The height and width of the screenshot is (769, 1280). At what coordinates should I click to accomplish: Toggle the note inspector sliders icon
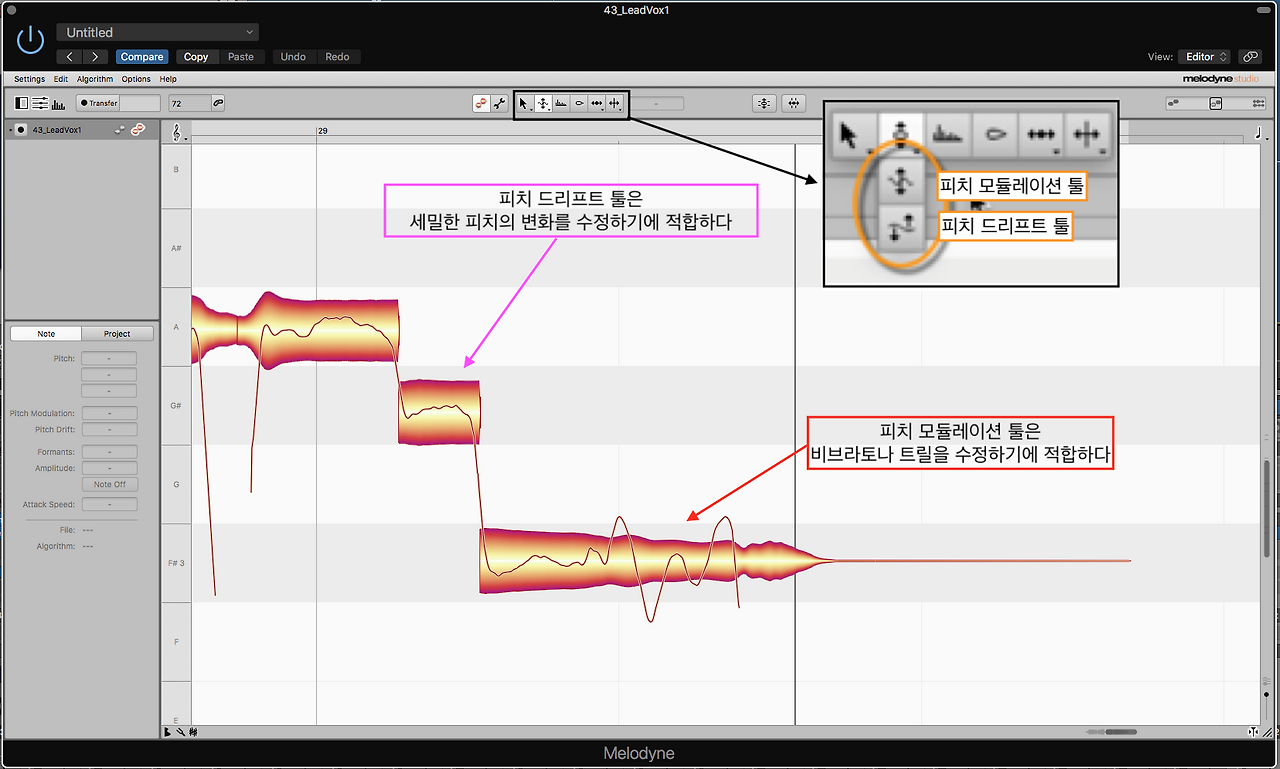point(40,103)
